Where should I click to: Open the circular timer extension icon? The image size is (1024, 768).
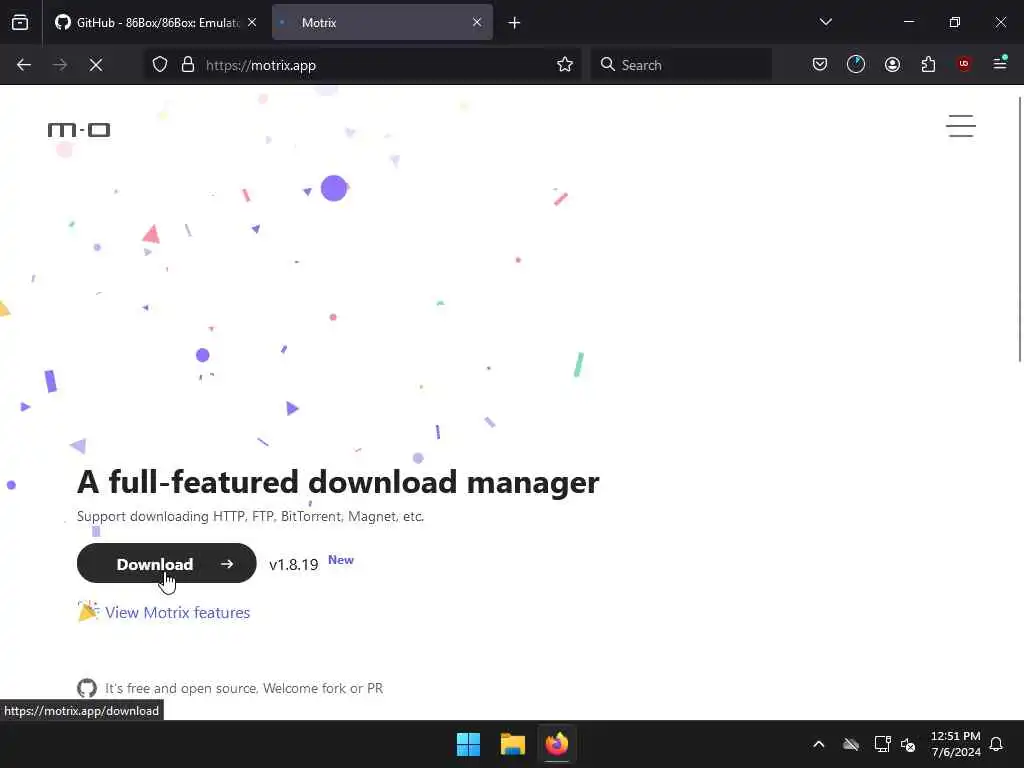pyautogui.click(x=856, y=65)
